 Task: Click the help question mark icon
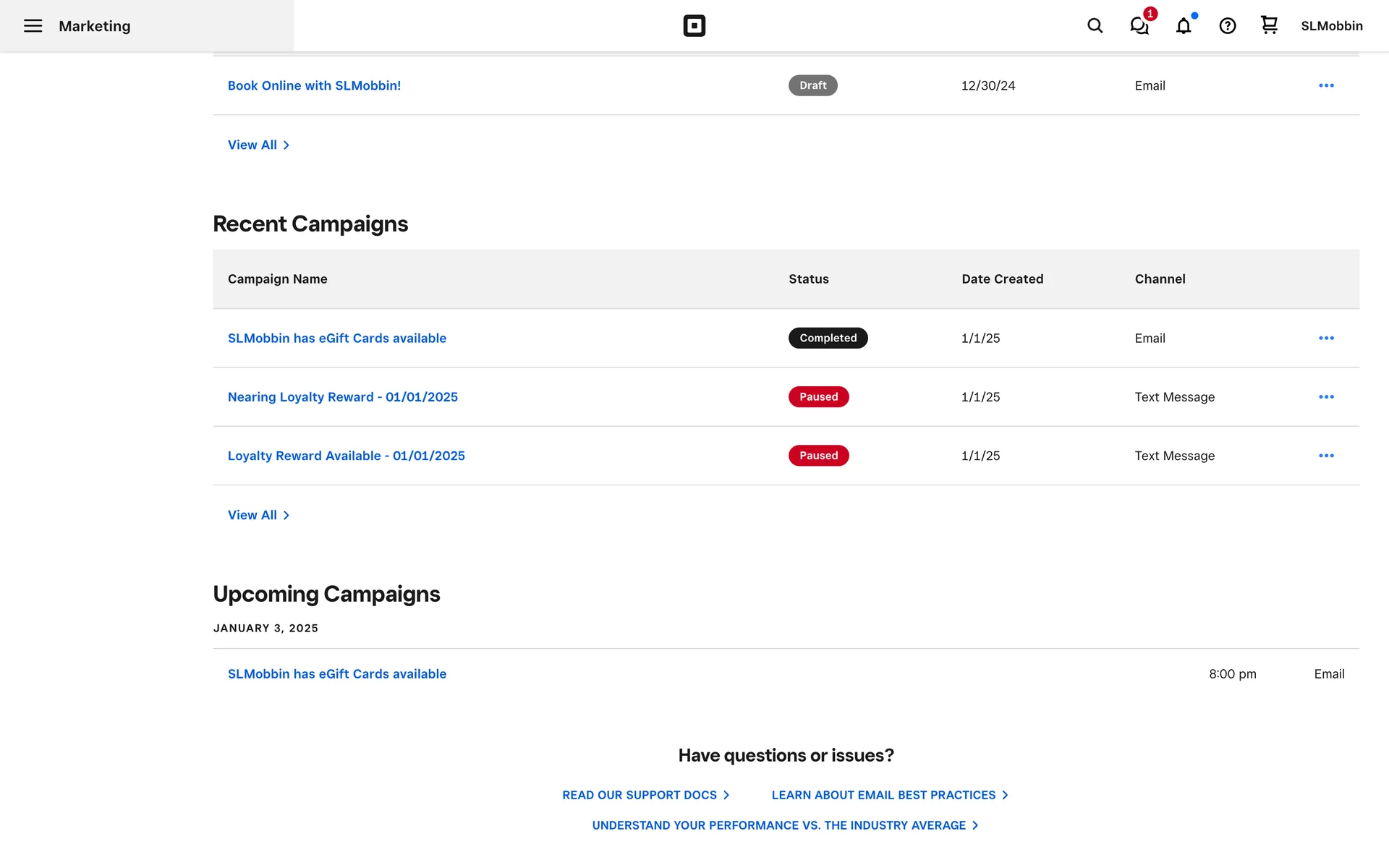click(x=1227, y=26)
